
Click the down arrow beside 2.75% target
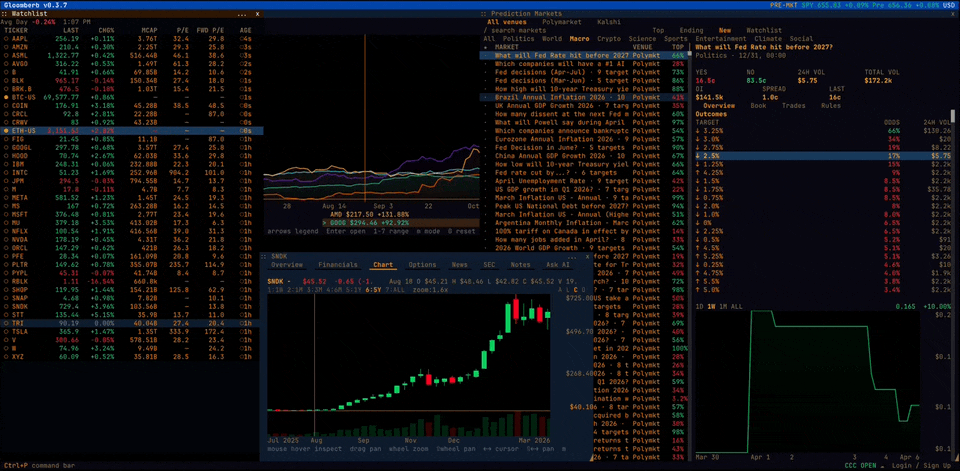[698, 147]
